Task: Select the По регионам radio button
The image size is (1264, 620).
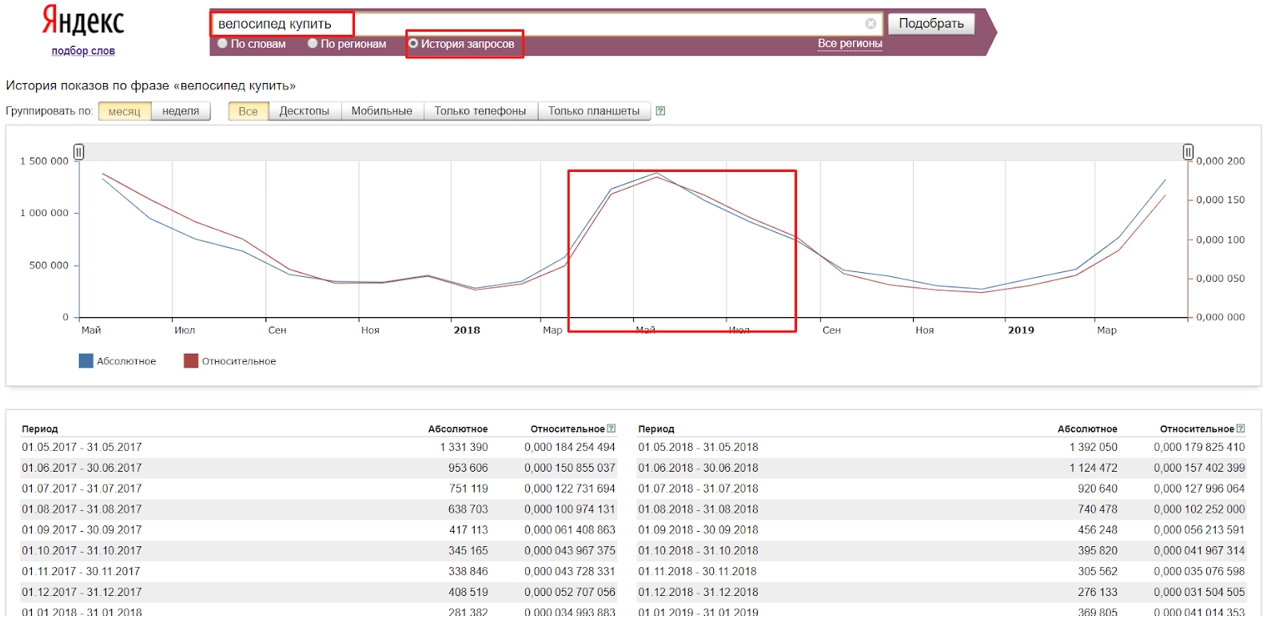Action: pyautogui.click(x=313, y=44)
